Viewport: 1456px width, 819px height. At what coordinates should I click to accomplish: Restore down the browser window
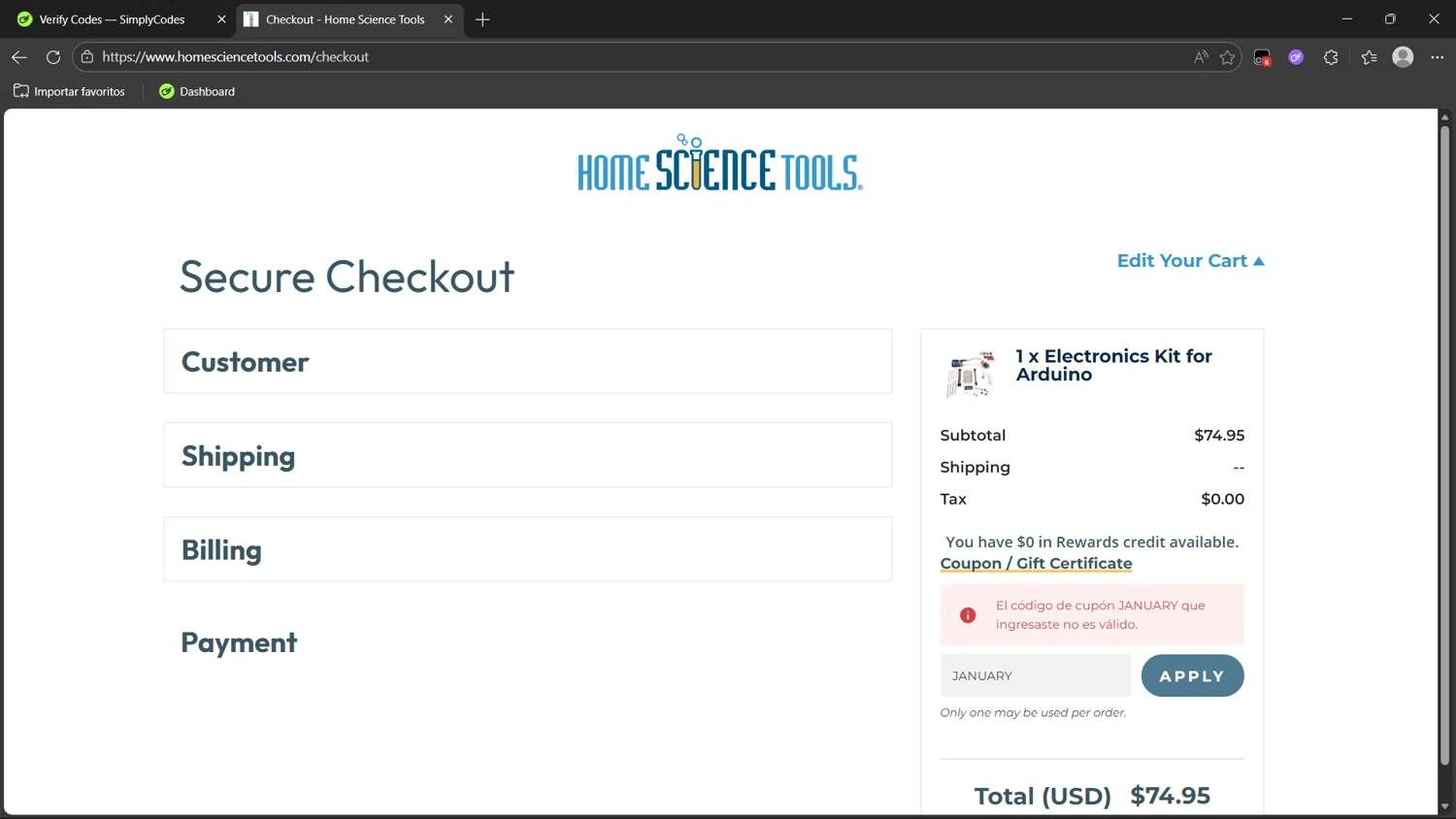pyautogui.click(x=1390, y=19)
